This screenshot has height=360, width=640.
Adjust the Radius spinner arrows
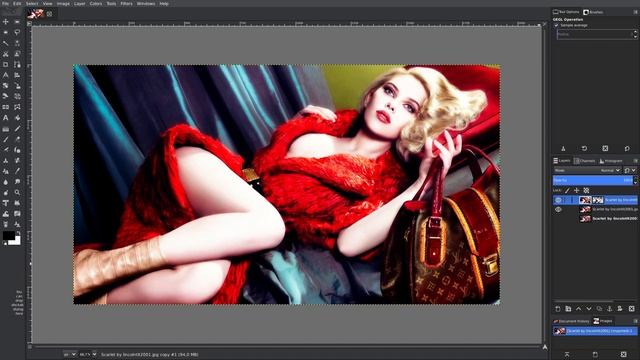coord(635,34)
